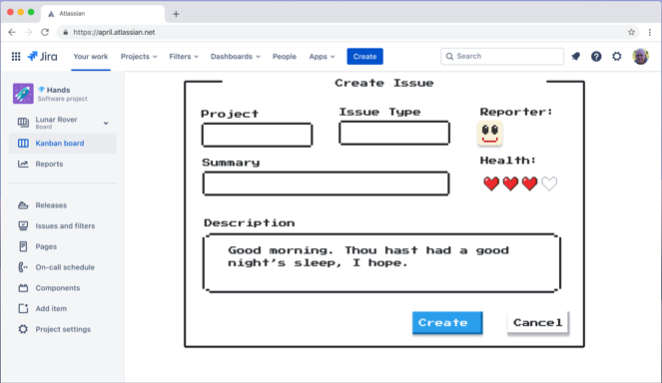Click the Releases ship icon
Viewport: 662px width, 383px height.
tap(23, 205)
